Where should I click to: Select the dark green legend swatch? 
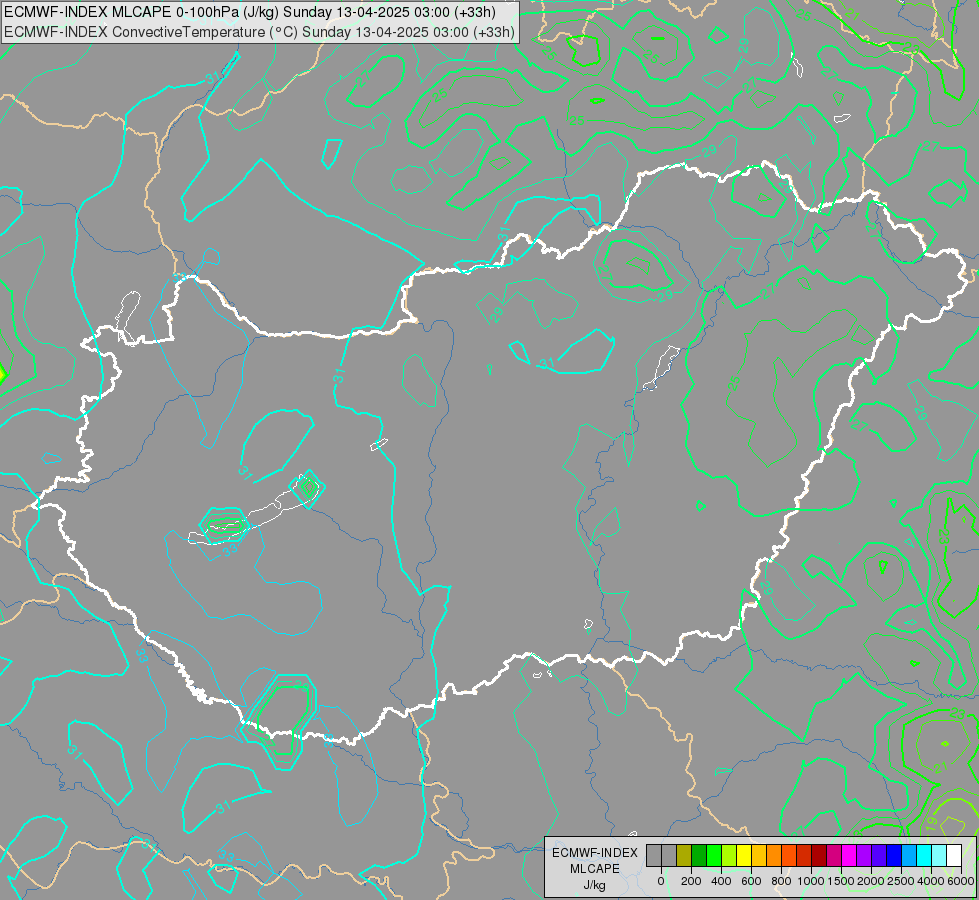(x=699, y=855)
